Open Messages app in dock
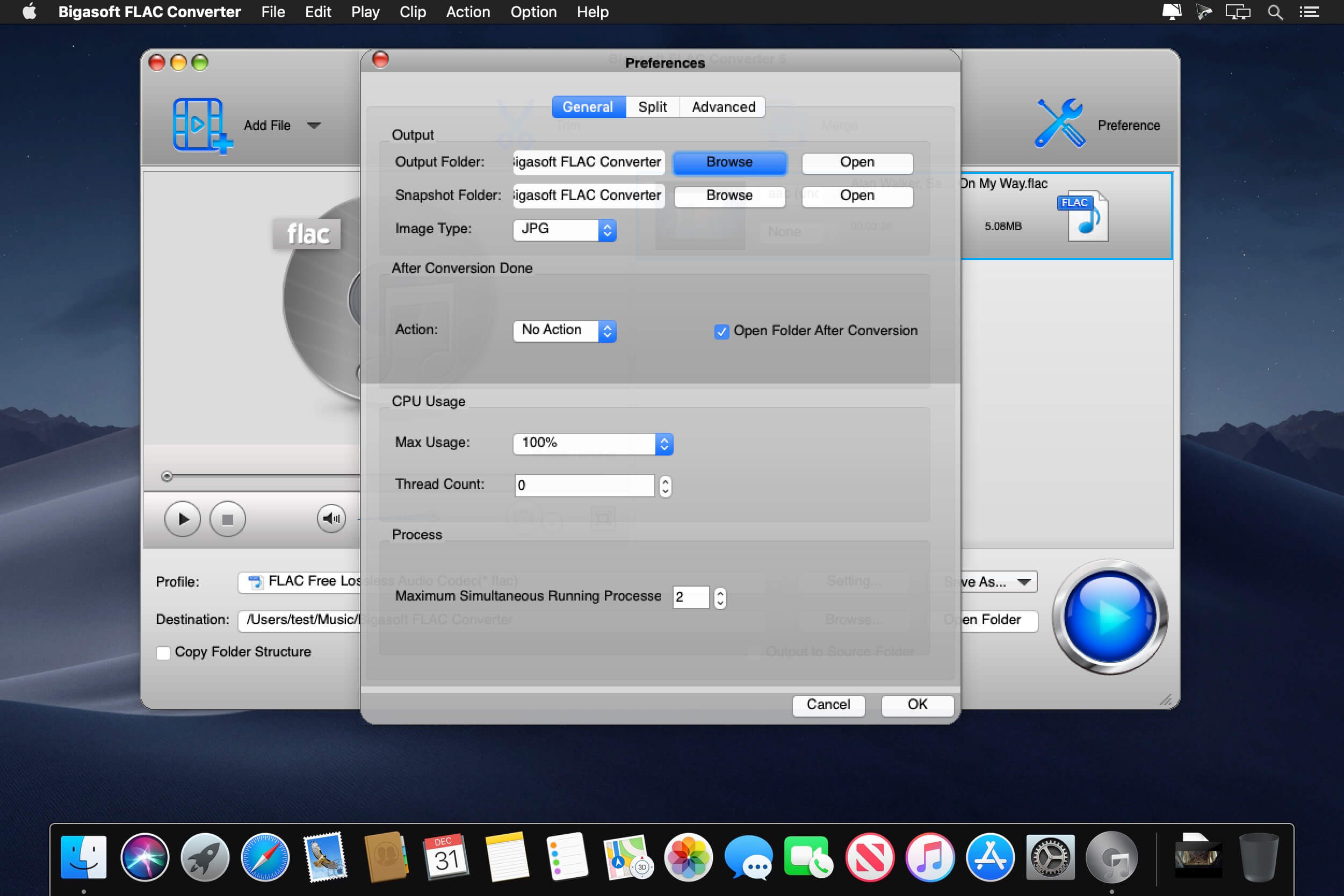Image resolution: width=1344 pixels, height=896 pixels. [x=749, y=857]
